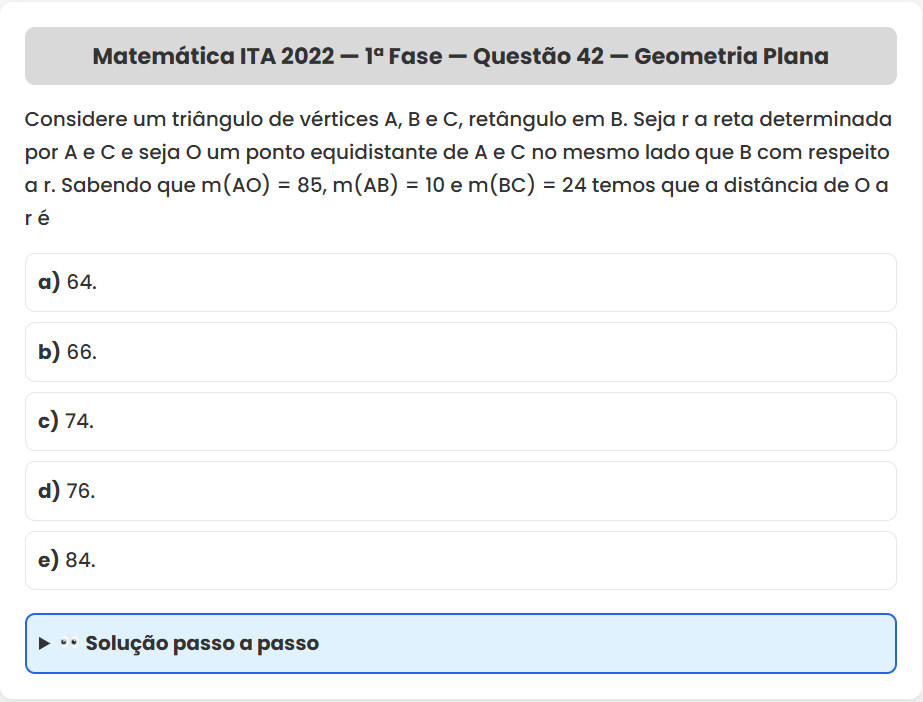923x702 pixels.
Task: Click the bold "c)" letter label
Action: (x=49, y=421)
